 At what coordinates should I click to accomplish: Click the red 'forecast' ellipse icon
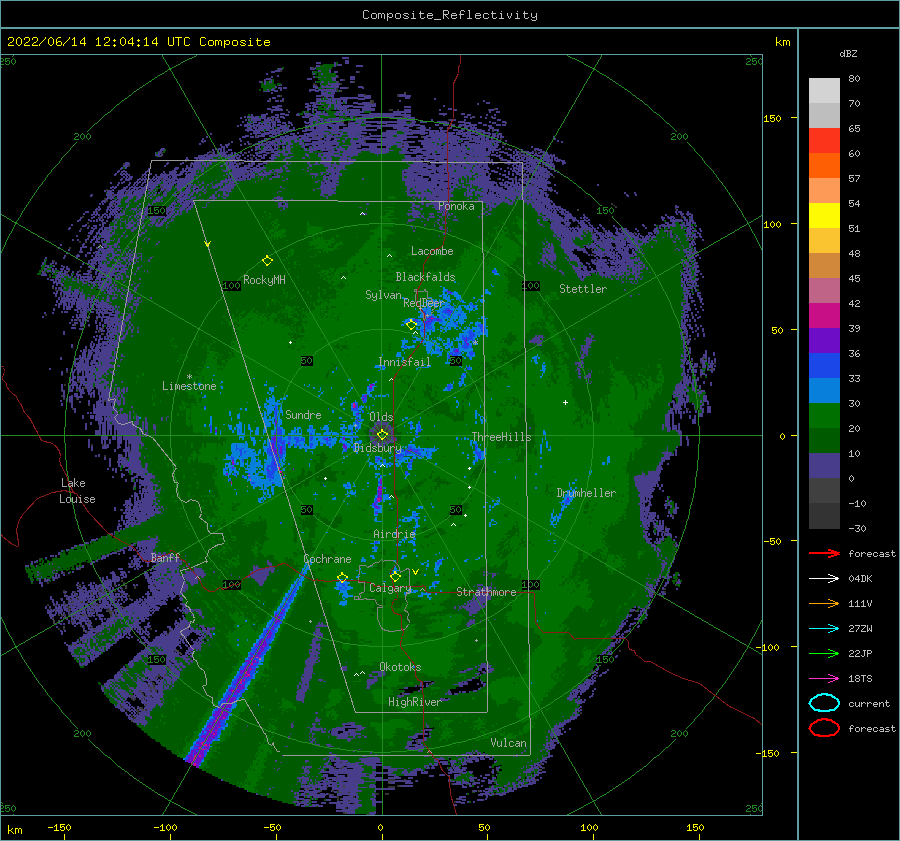pyautogui.click(x=824, y=728)
